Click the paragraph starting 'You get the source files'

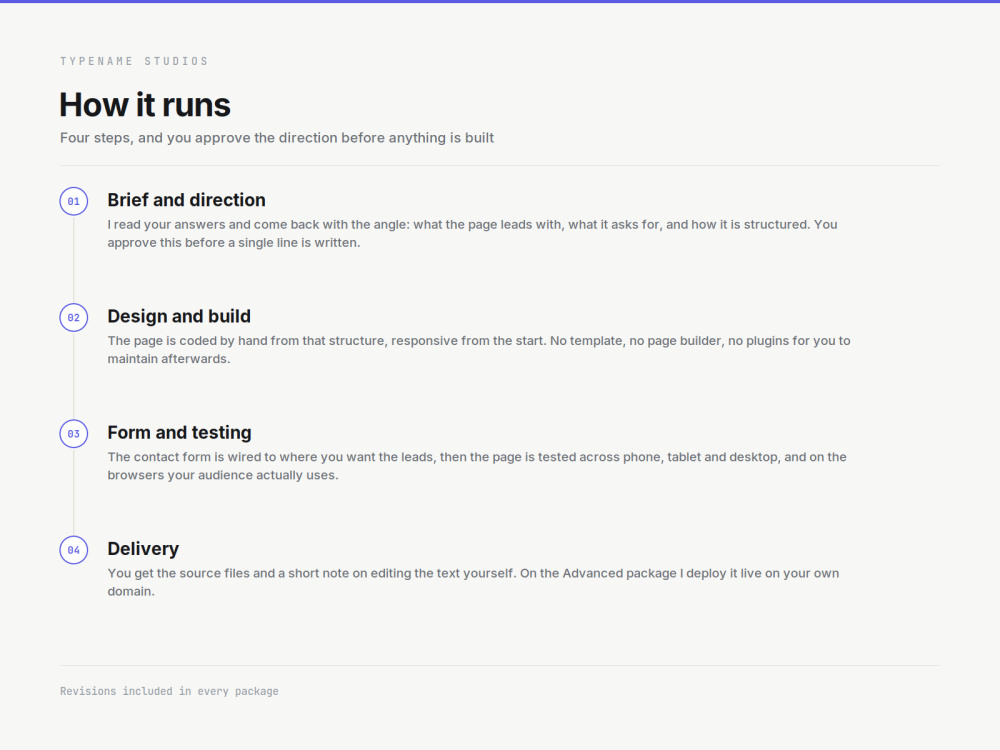(473, 582)
